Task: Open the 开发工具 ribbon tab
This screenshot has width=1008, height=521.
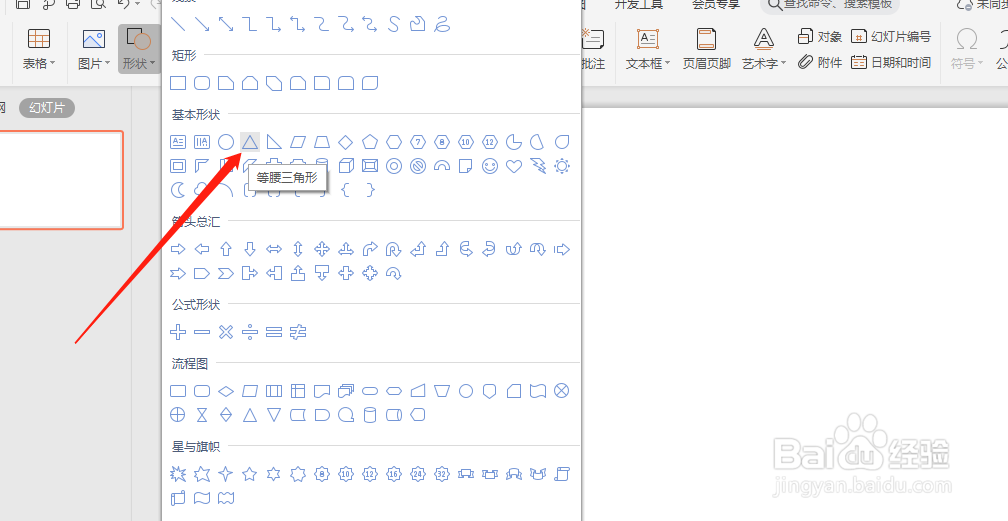Action: pos(638,4)
